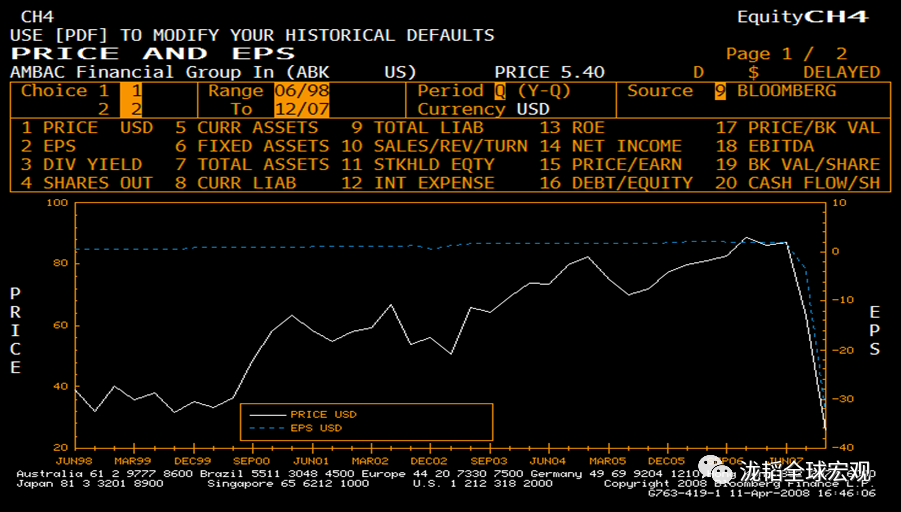Select option 13 ROE
901x512 pixels.
[572, 128]
